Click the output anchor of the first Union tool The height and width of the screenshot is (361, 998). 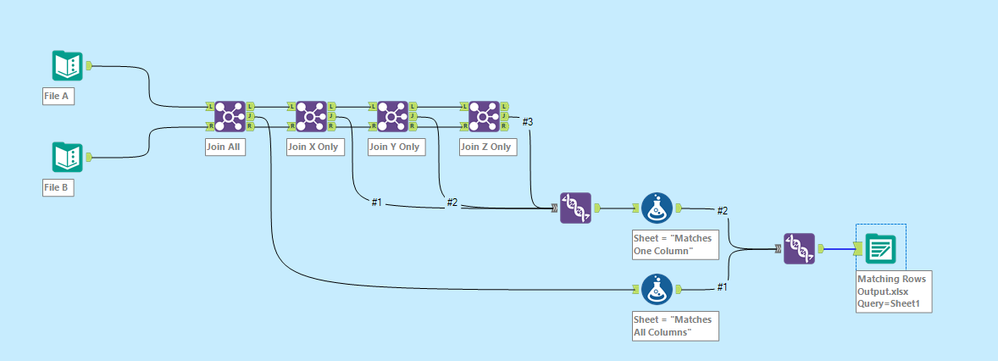[597, 208]
